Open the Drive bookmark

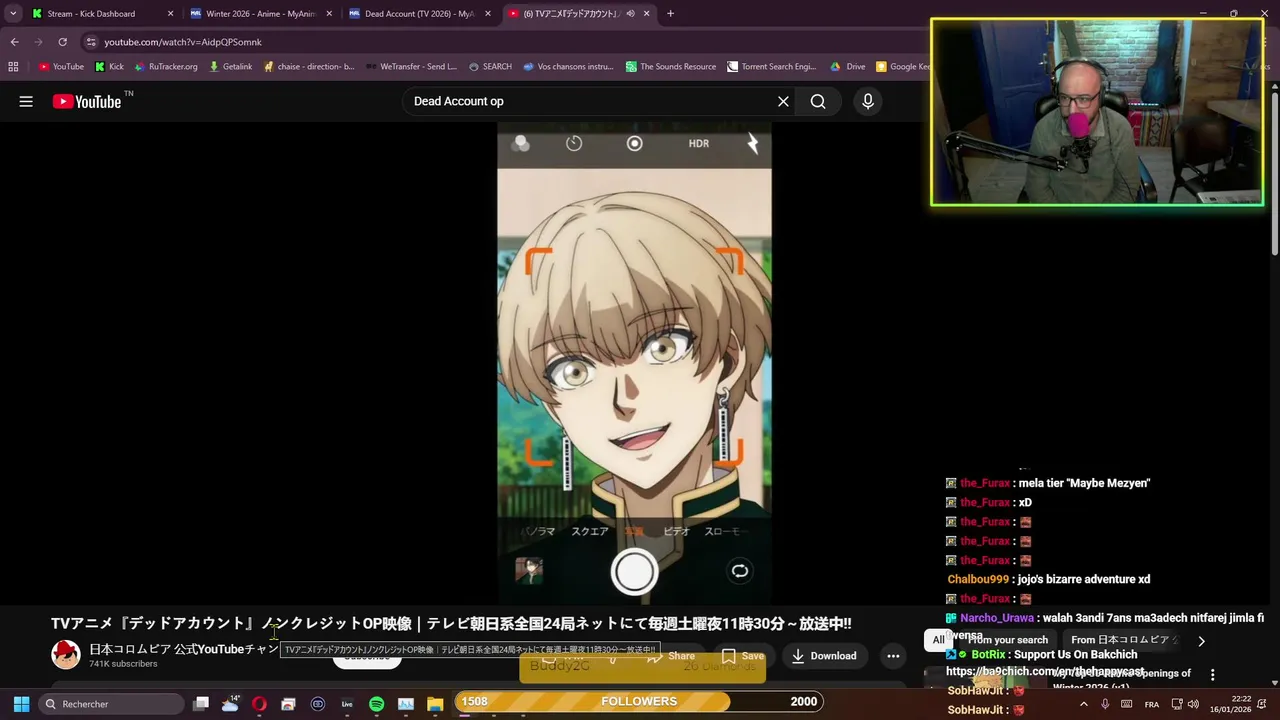click(848, 67)
